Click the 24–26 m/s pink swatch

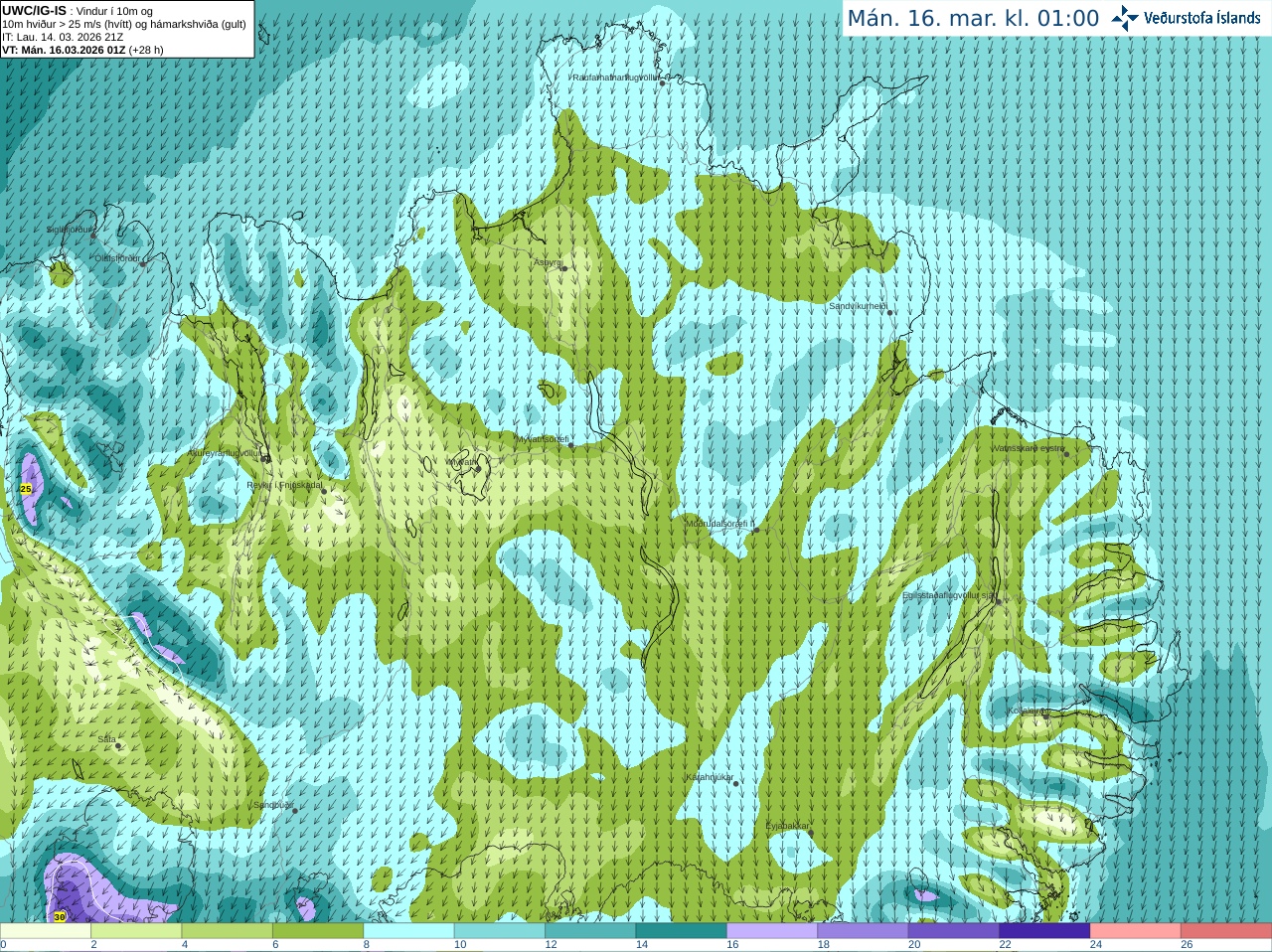[1136, 931]
